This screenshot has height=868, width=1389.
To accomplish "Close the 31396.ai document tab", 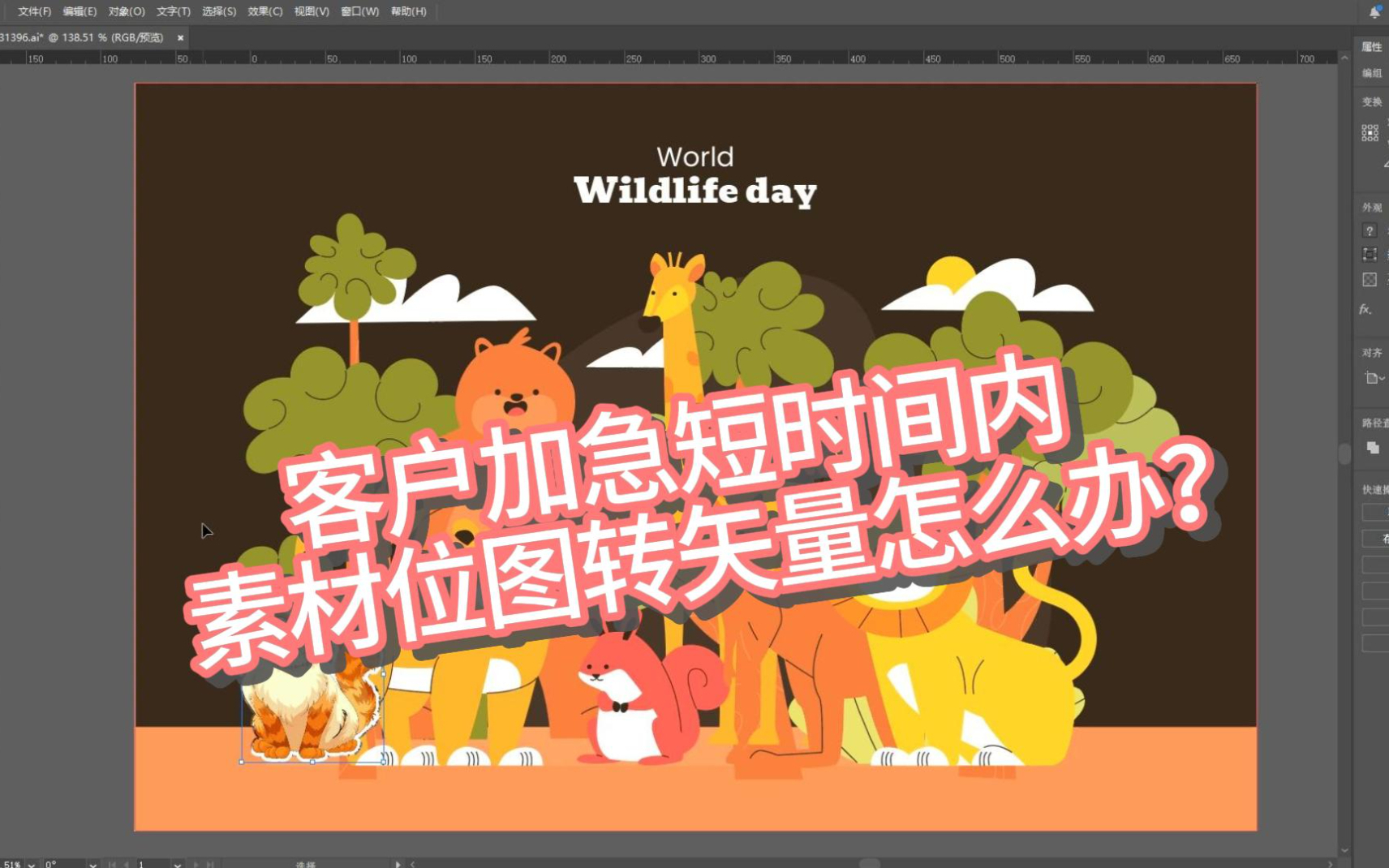I will [180, 37].
